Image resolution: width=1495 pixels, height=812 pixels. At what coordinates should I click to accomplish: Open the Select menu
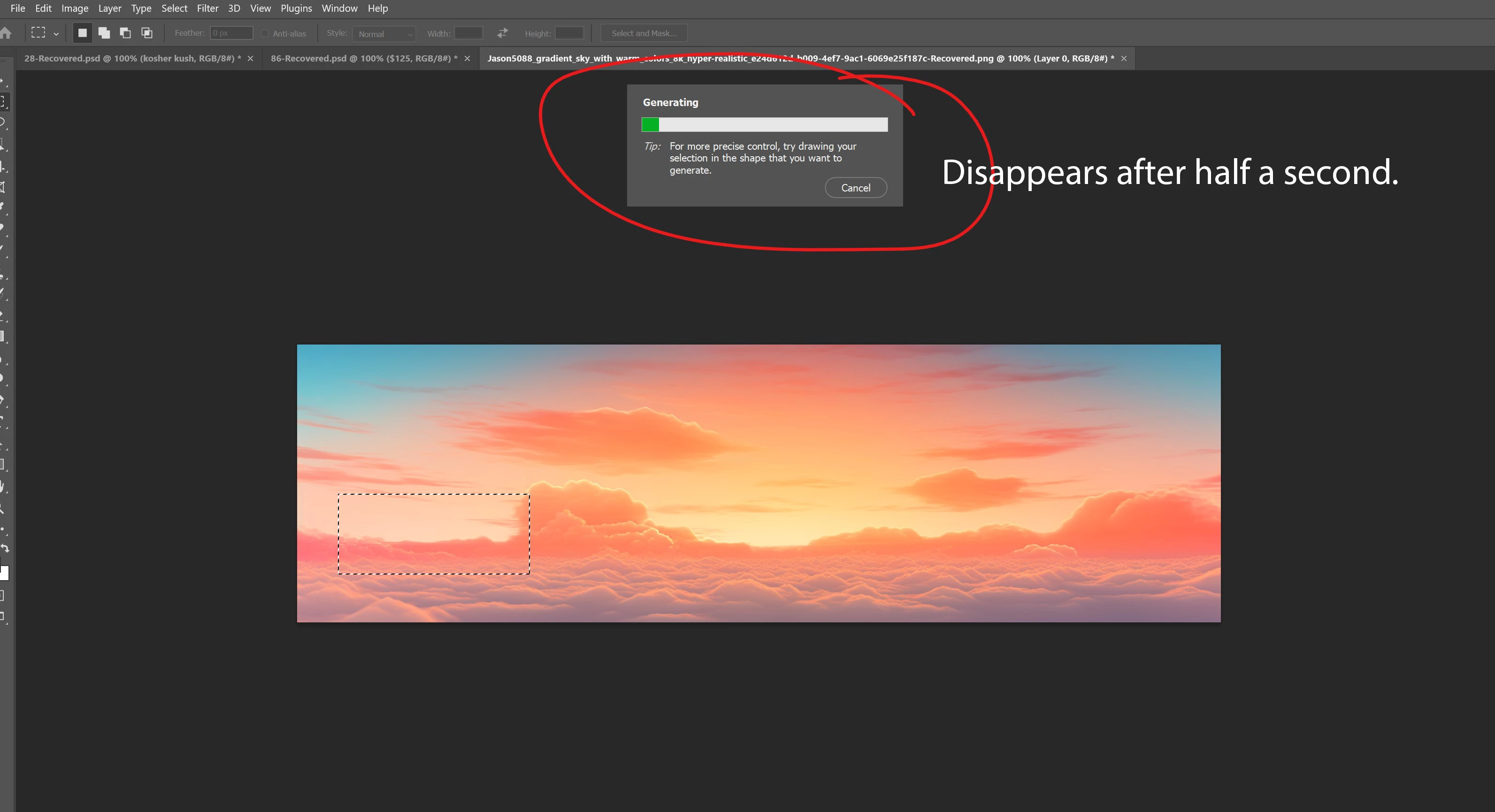(x=174, y=8)
